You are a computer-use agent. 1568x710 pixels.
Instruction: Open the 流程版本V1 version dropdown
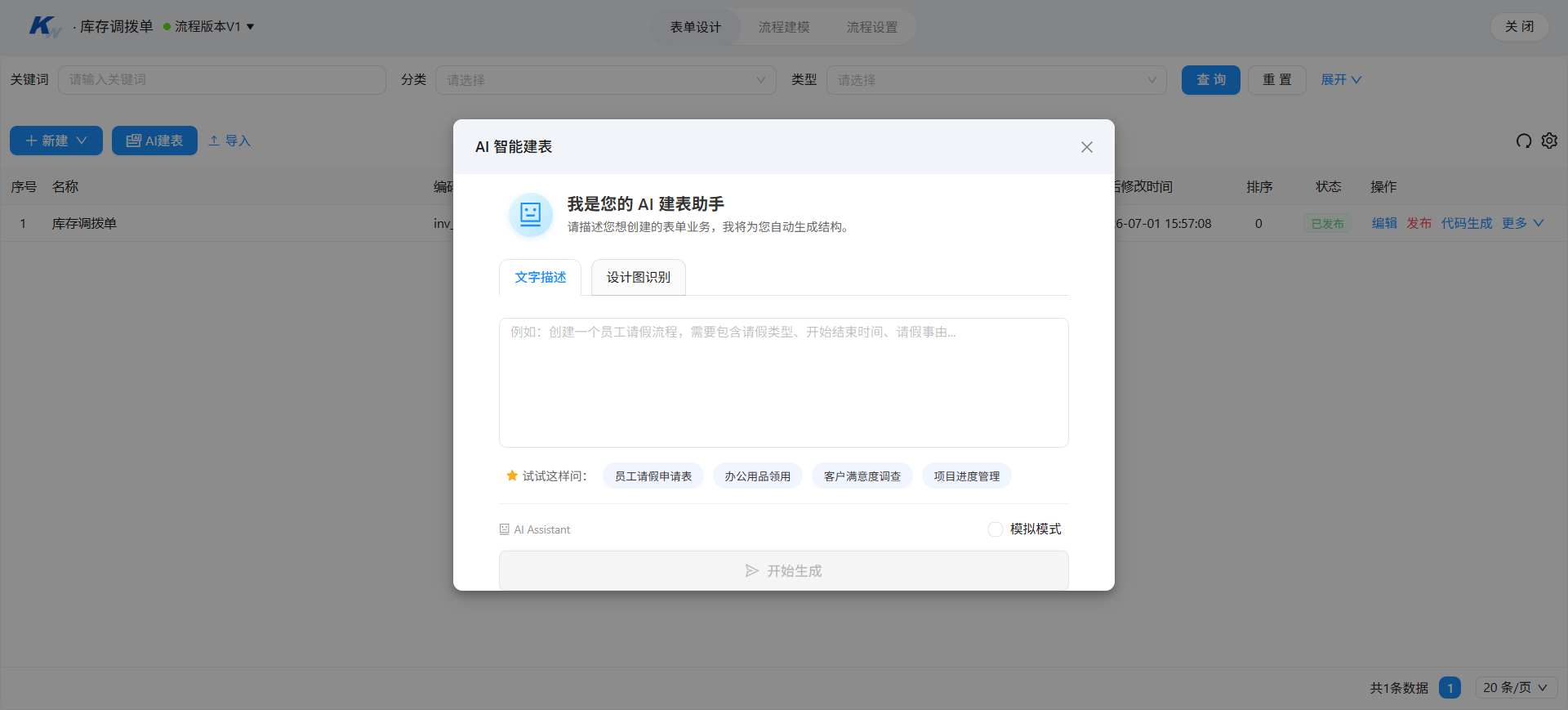click(x=209, y=26)
